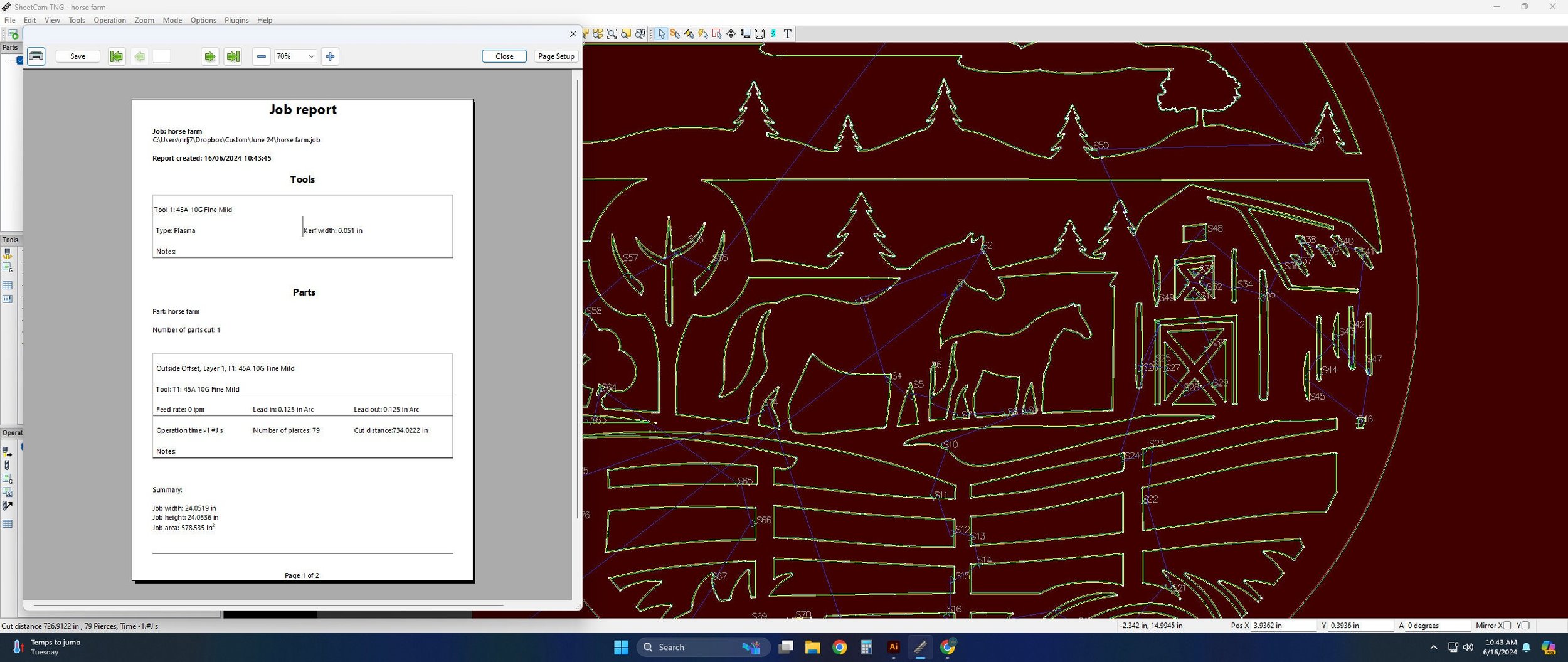Open Adobe Illustrator from taskbar
Image resolution: width=1568 pixels, height=662 pixels.
click(x=893, y=648)
